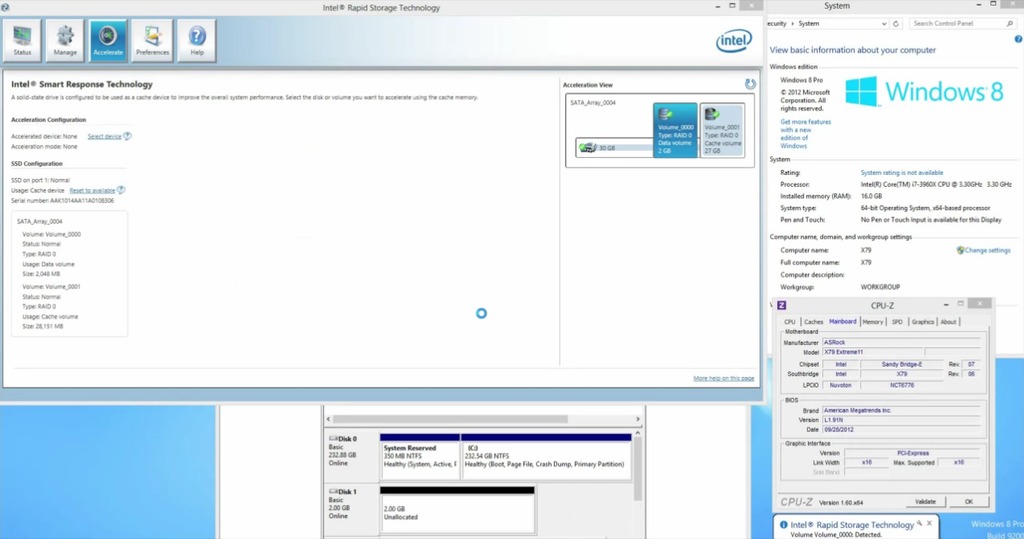Select the Volume_0001 cache volume tile
The image size is (1024, 539).
[x=722, y=130]
